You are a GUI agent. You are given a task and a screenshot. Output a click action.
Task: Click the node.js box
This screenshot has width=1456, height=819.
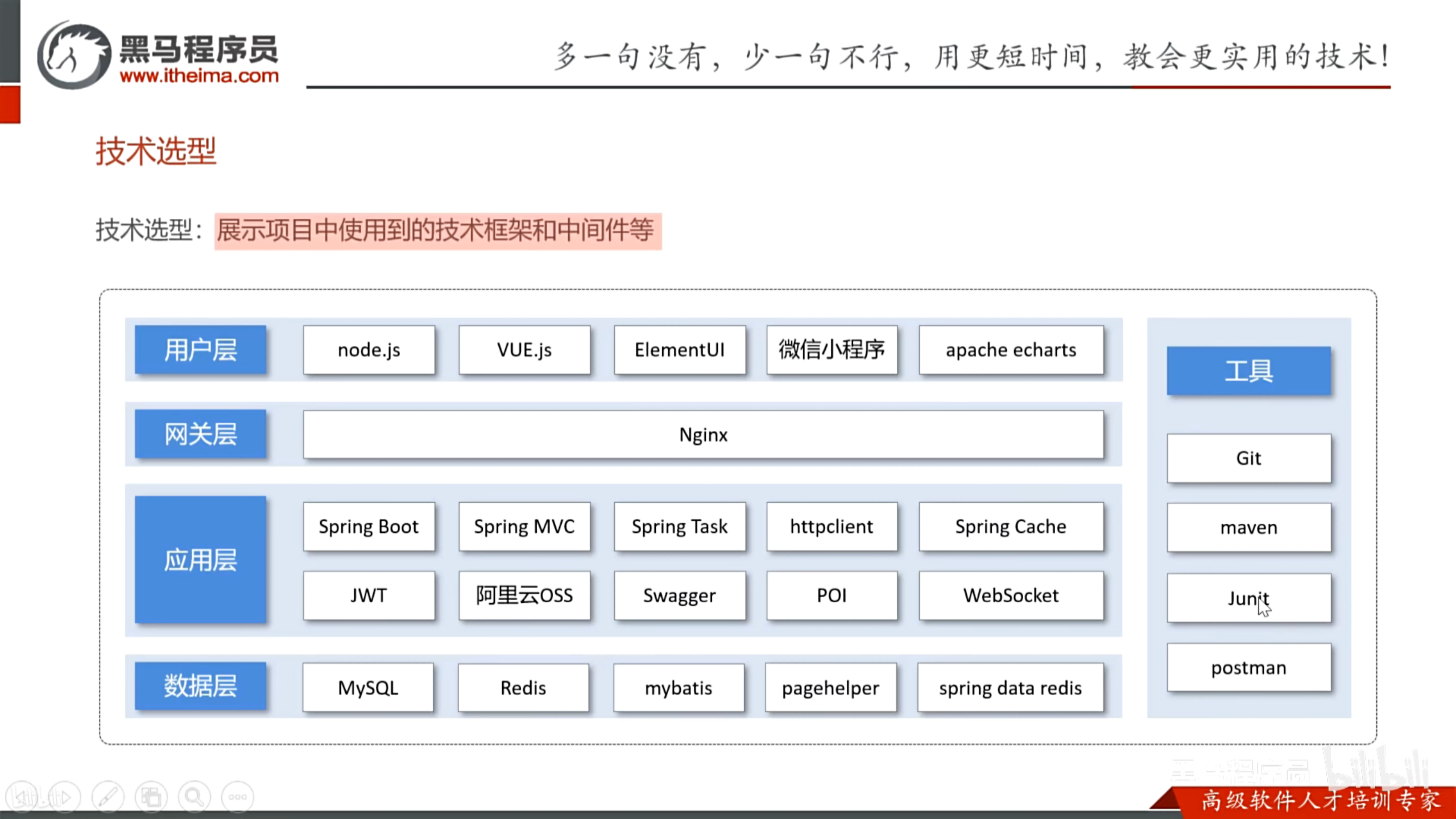pyautogui.click(x=369, y=350)
